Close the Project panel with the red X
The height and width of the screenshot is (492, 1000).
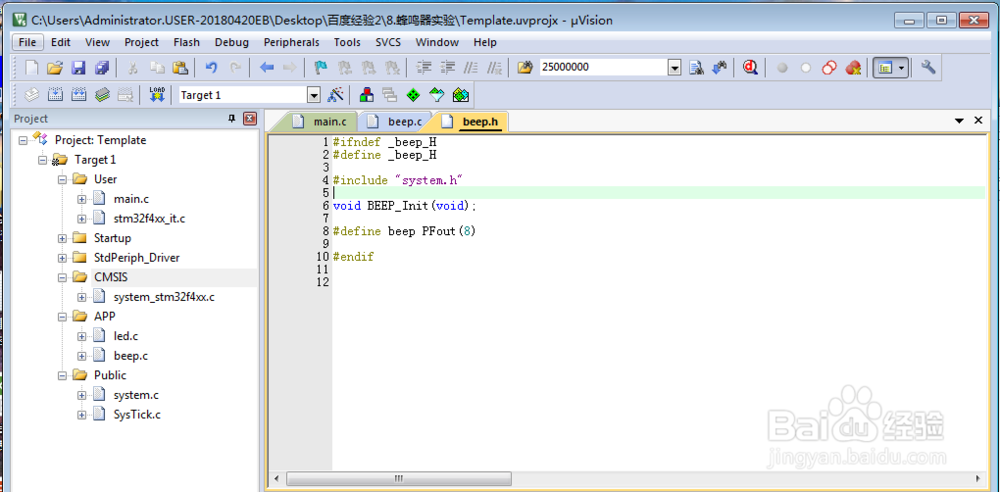tap(250, 119)
